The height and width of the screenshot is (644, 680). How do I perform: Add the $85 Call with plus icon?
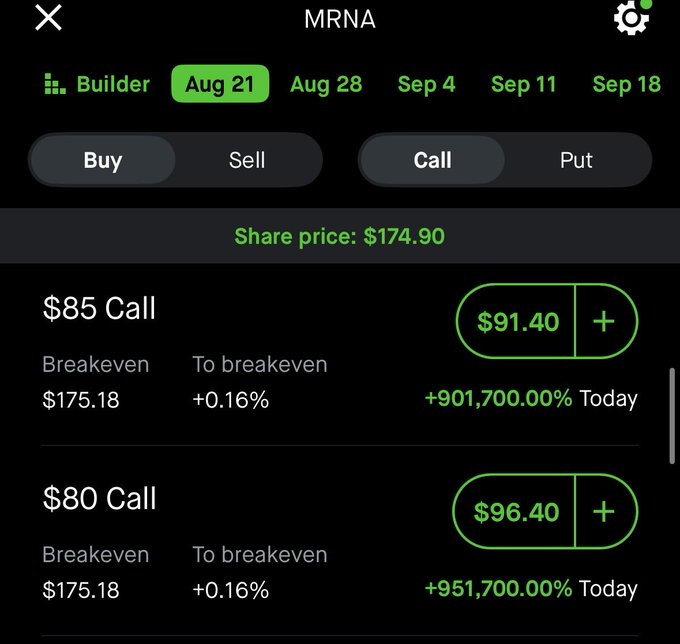coord(605,321)
